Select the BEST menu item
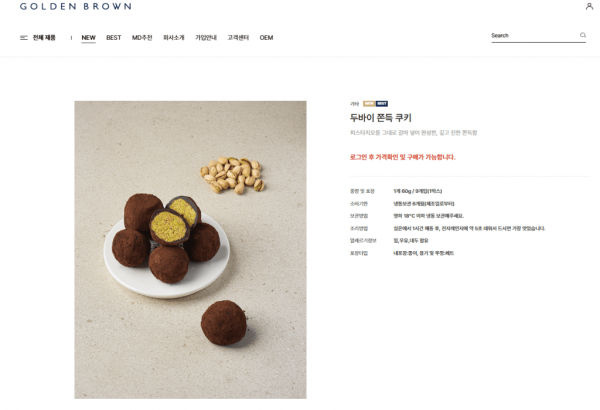Image resolution: width=600 pixels, height=410 pixels. (x=114, y=38)
